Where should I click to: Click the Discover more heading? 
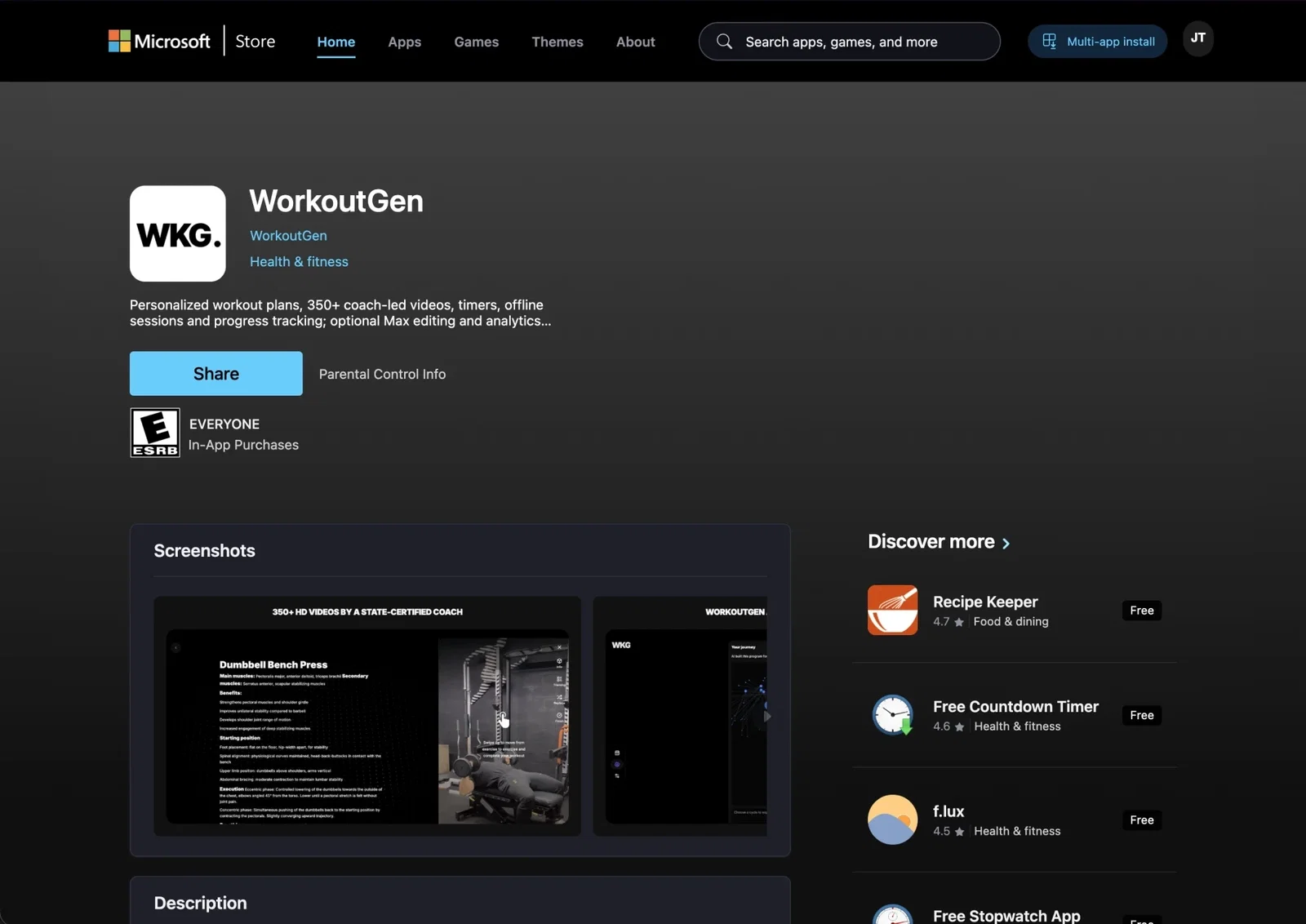coord(931,542)
